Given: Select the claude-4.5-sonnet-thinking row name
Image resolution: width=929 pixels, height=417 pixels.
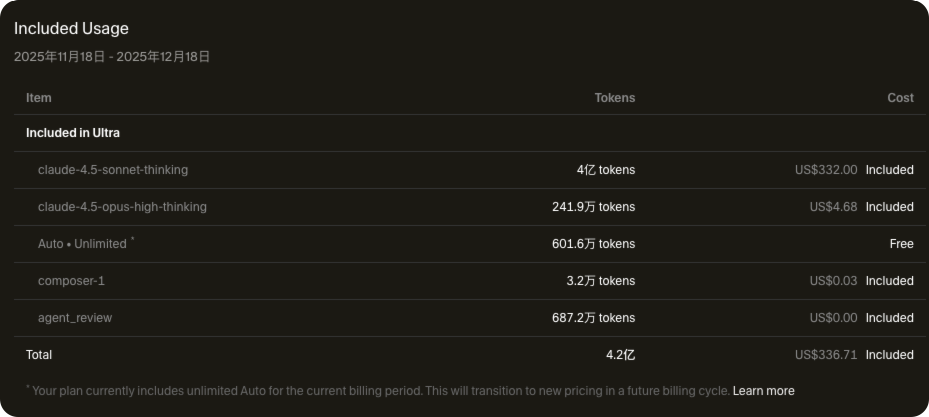Looking at the screenshot, I should 112,170.
